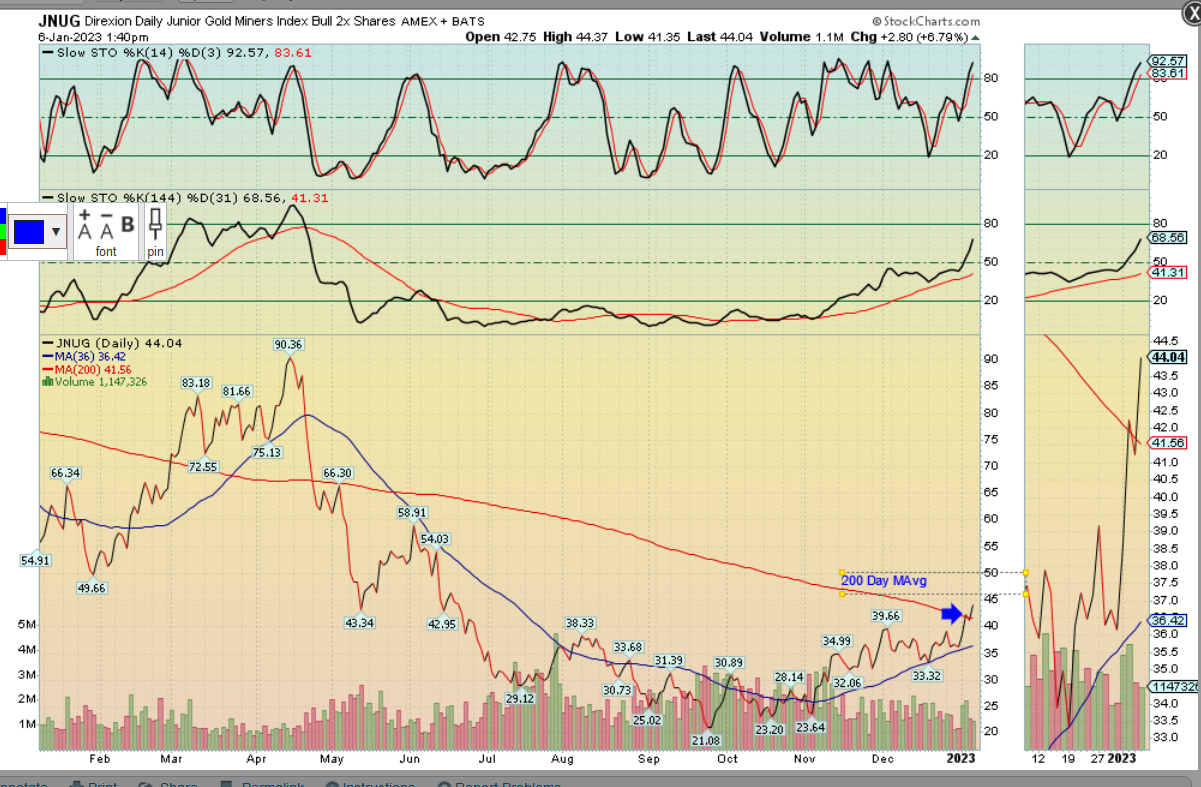Viewport: 1201px width, 787px height.
Task: Click Report Problems below the chart
Action: click(x=510, y=783)
